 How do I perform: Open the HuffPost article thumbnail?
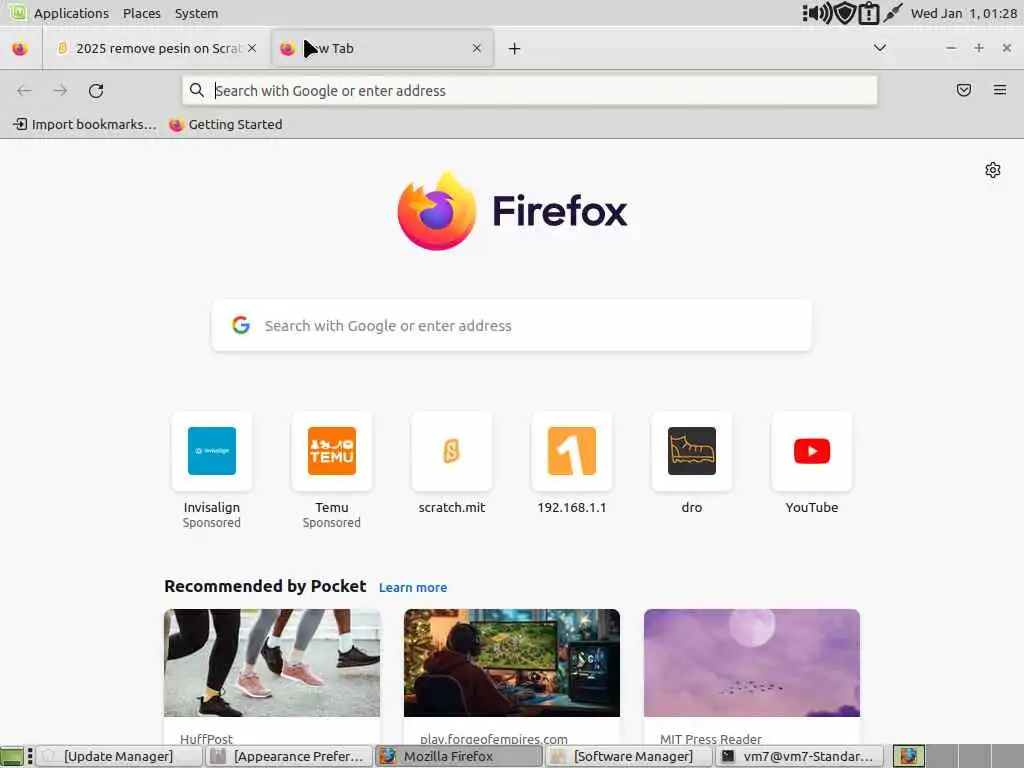click(x=272, y=663)
